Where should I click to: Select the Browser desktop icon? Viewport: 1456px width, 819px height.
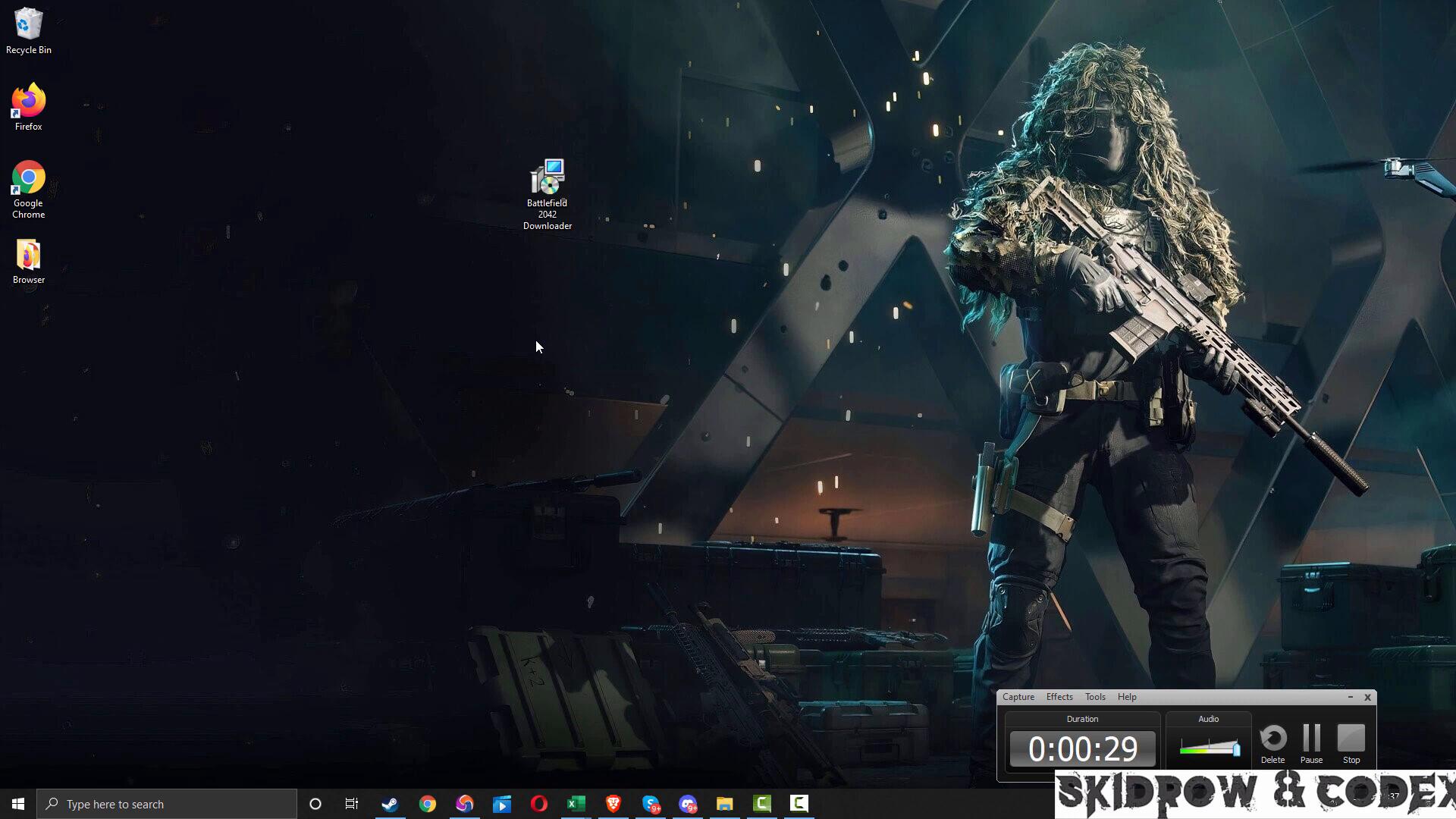coord(28,256)
